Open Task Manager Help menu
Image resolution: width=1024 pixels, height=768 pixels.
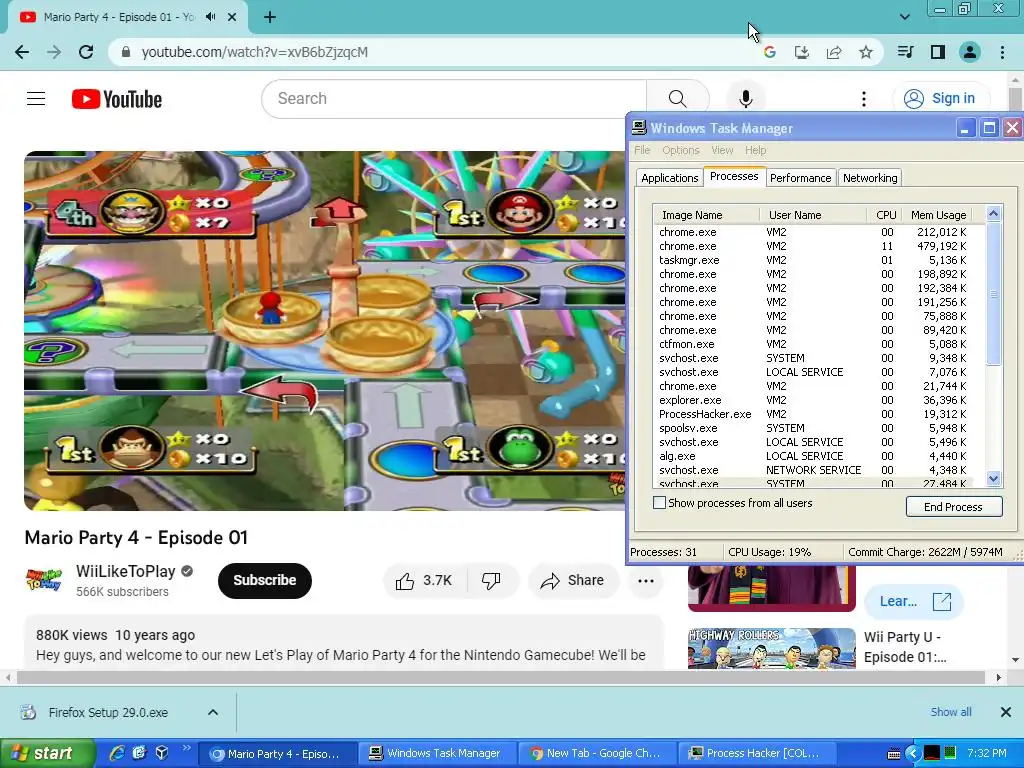pyautogui.click(x=756, y=150)
